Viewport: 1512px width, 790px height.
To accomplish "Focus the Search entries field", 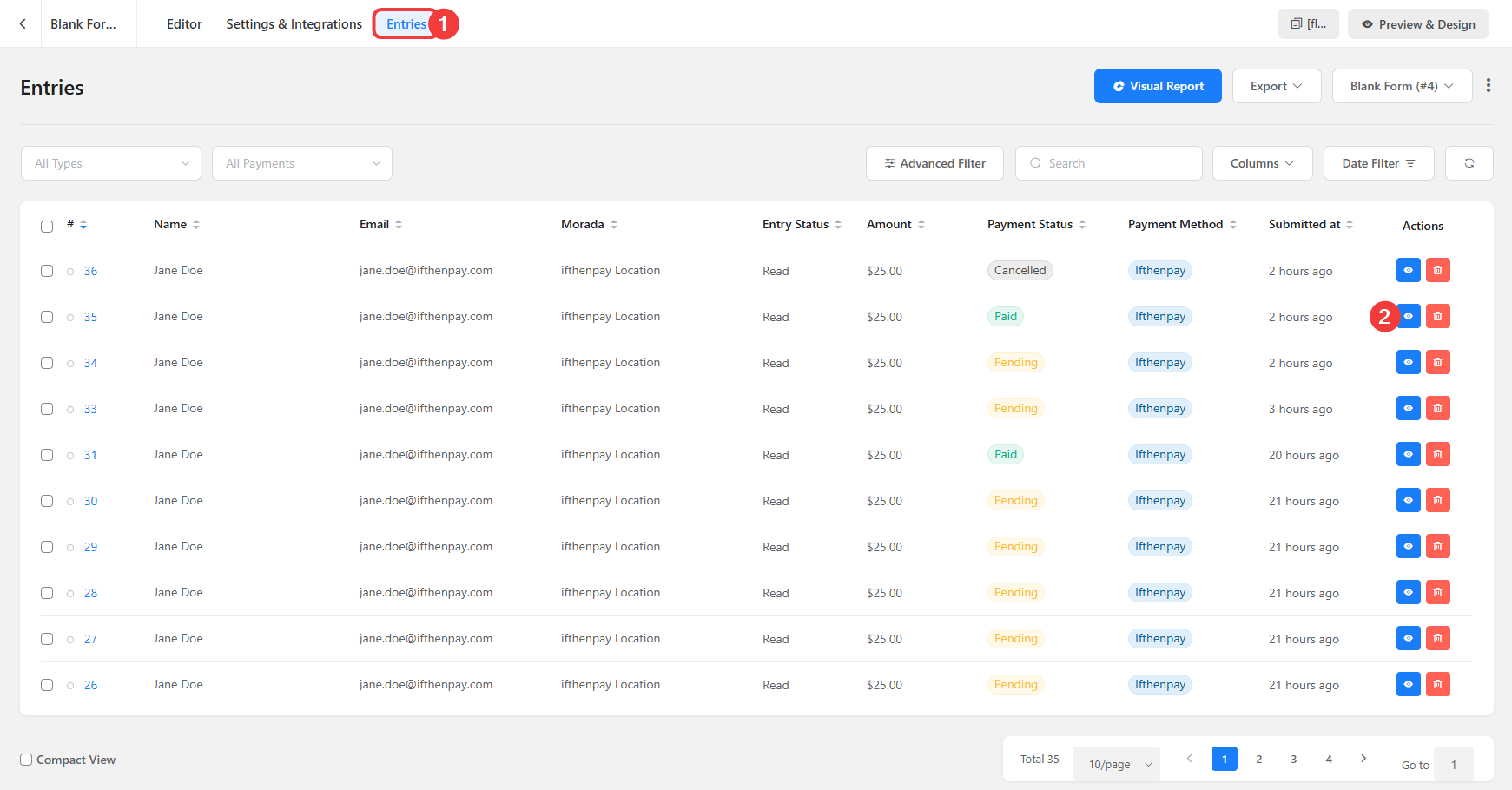I will pyautogui.click(x=1108, y=163).
